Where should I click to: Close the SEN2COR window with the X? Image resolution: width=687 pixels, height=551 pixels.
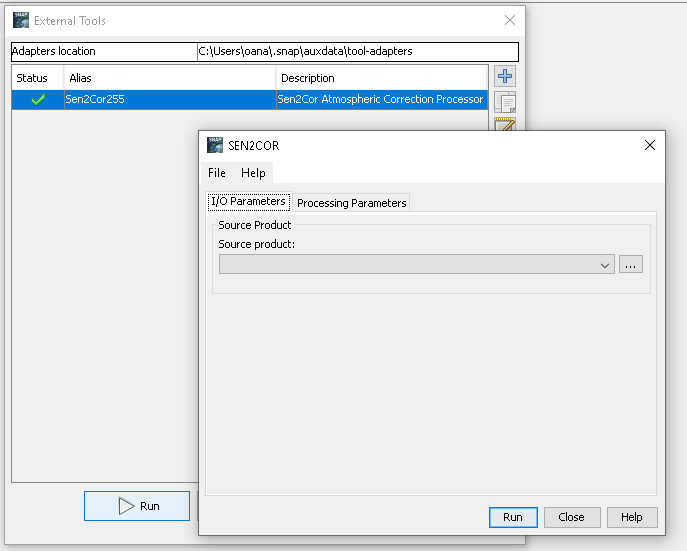point(650,145)
